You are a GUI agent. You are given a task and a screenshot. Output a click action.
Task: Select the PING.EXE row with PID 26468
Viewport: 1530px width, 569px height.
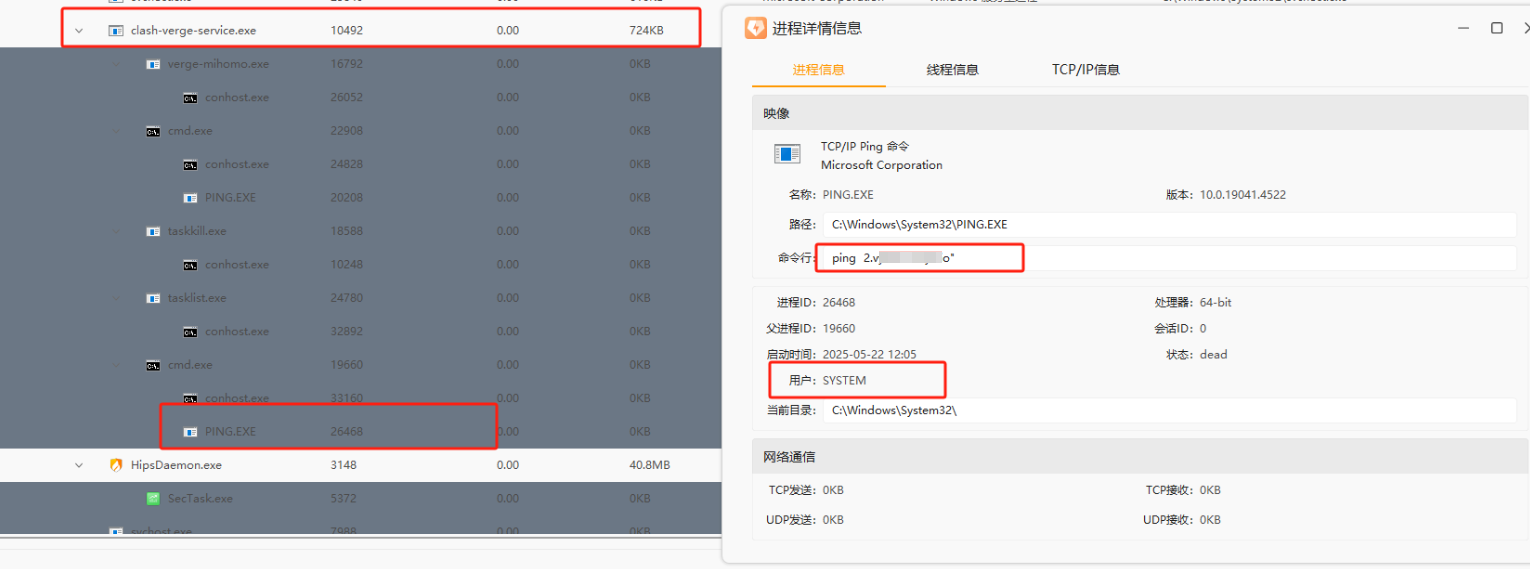(x=360, y=432)
